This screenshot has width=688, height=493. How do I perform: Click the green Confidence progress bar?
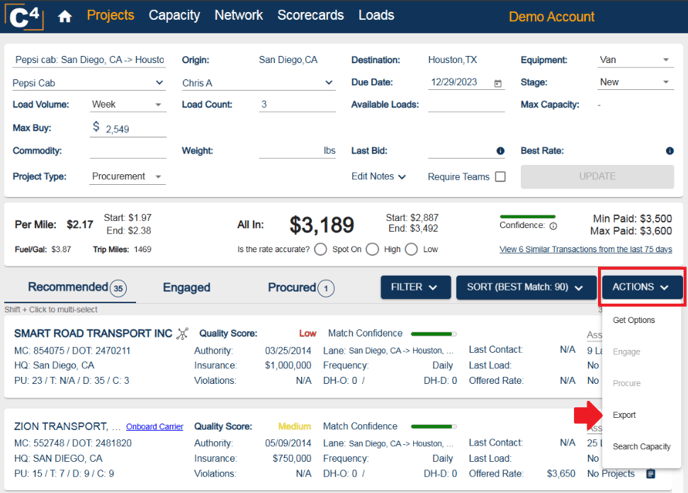click(x=527, y=216)
